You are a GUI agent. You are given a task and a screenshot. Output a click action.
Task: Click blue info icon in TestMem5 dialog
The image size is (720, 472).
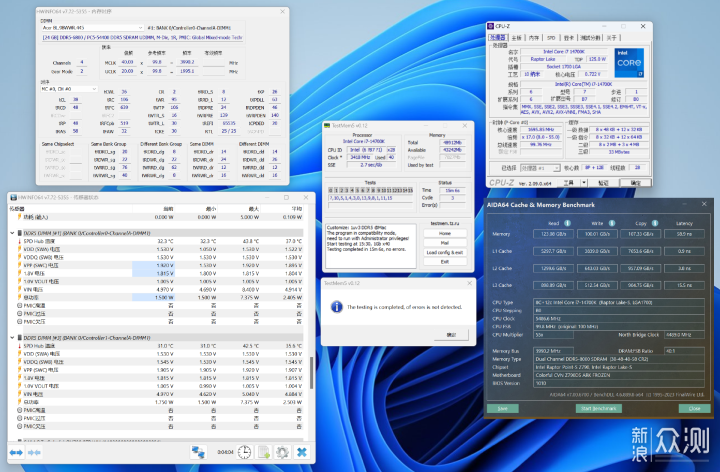[337, 307]
